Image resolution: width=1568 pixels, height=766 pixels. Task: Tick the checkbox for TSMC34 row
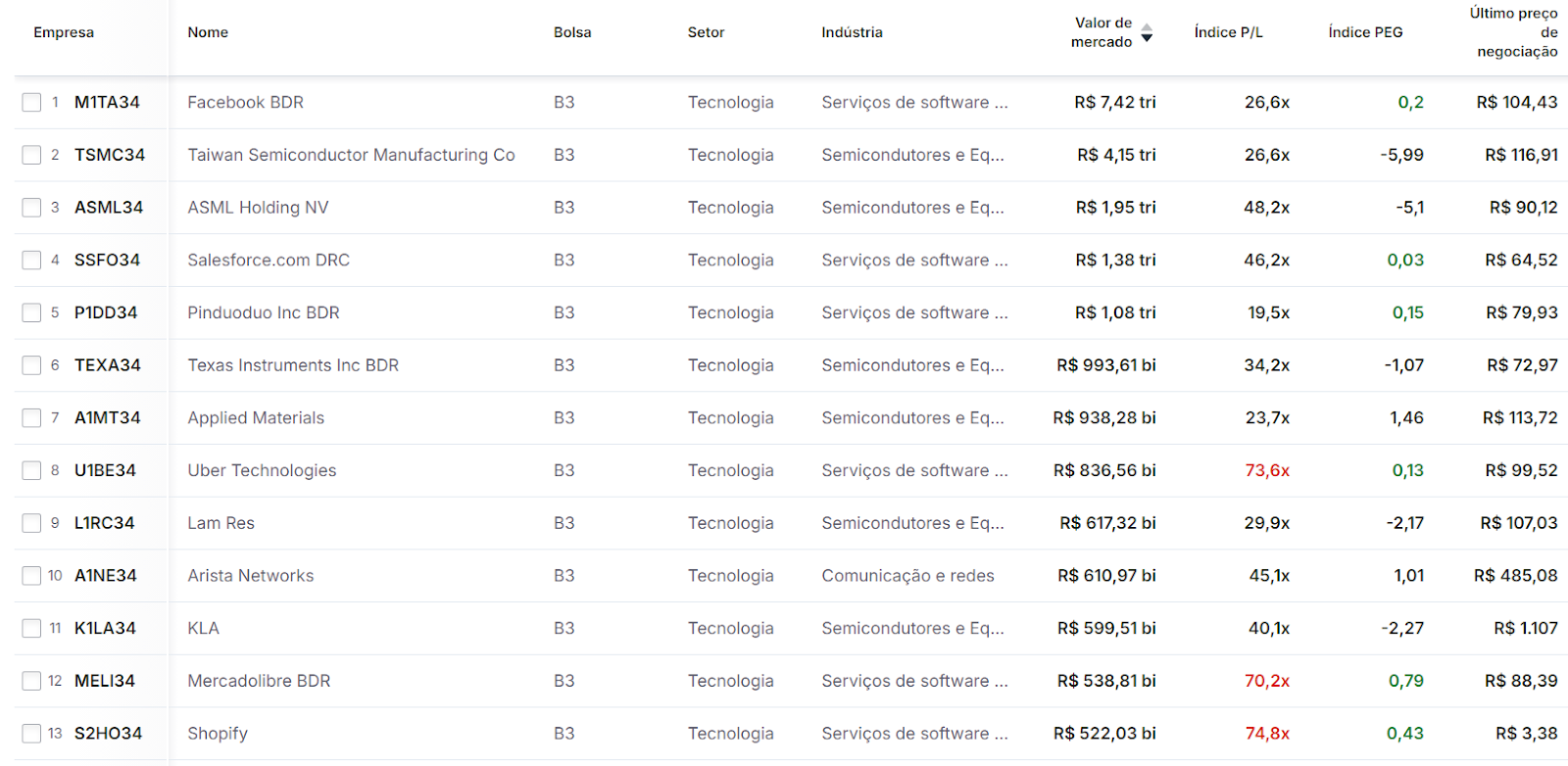pos(32,155)
